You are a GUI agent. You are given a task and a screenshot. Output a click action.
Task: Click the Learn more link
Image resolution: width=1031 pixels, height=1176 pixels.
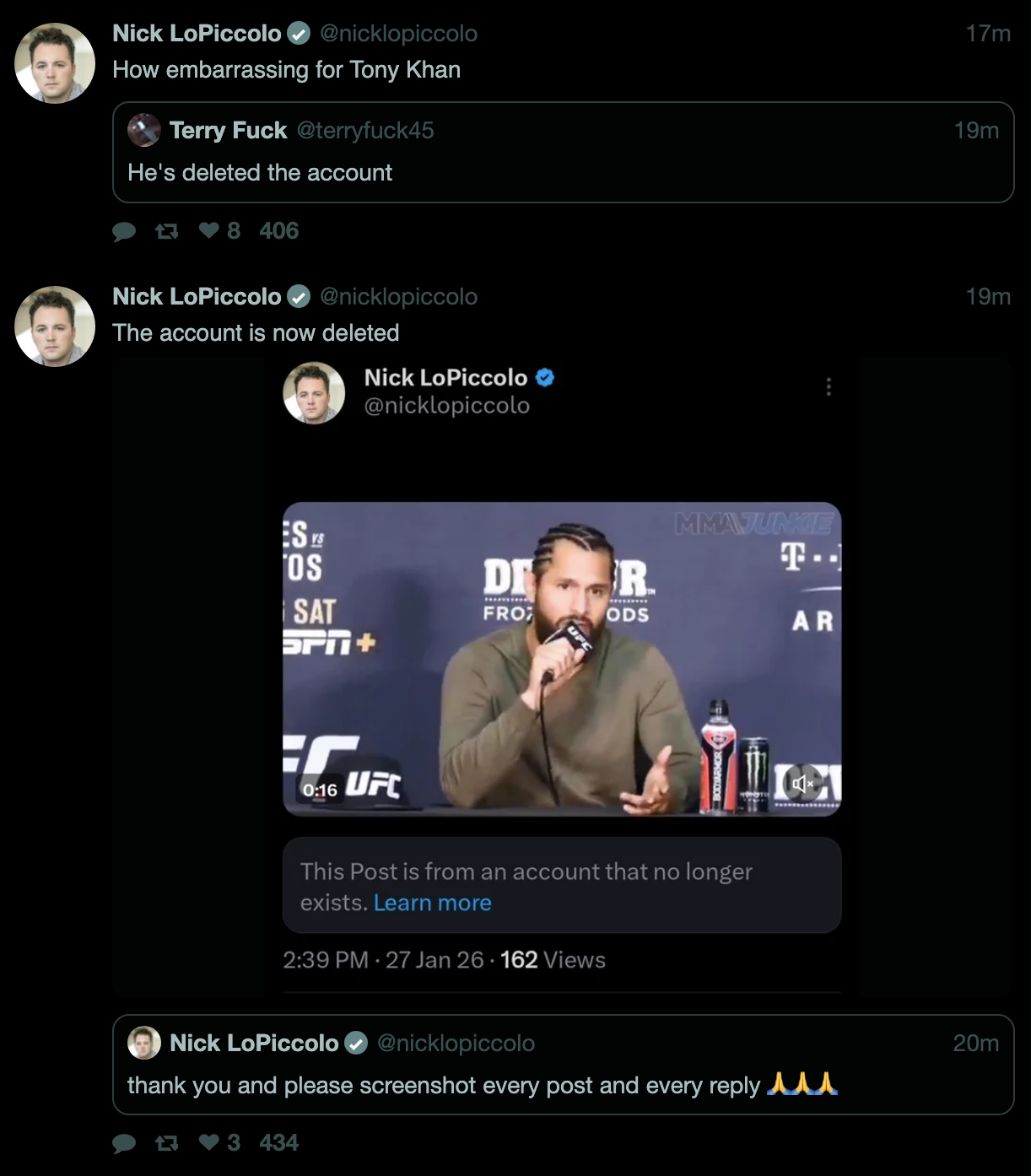point(432,903)
